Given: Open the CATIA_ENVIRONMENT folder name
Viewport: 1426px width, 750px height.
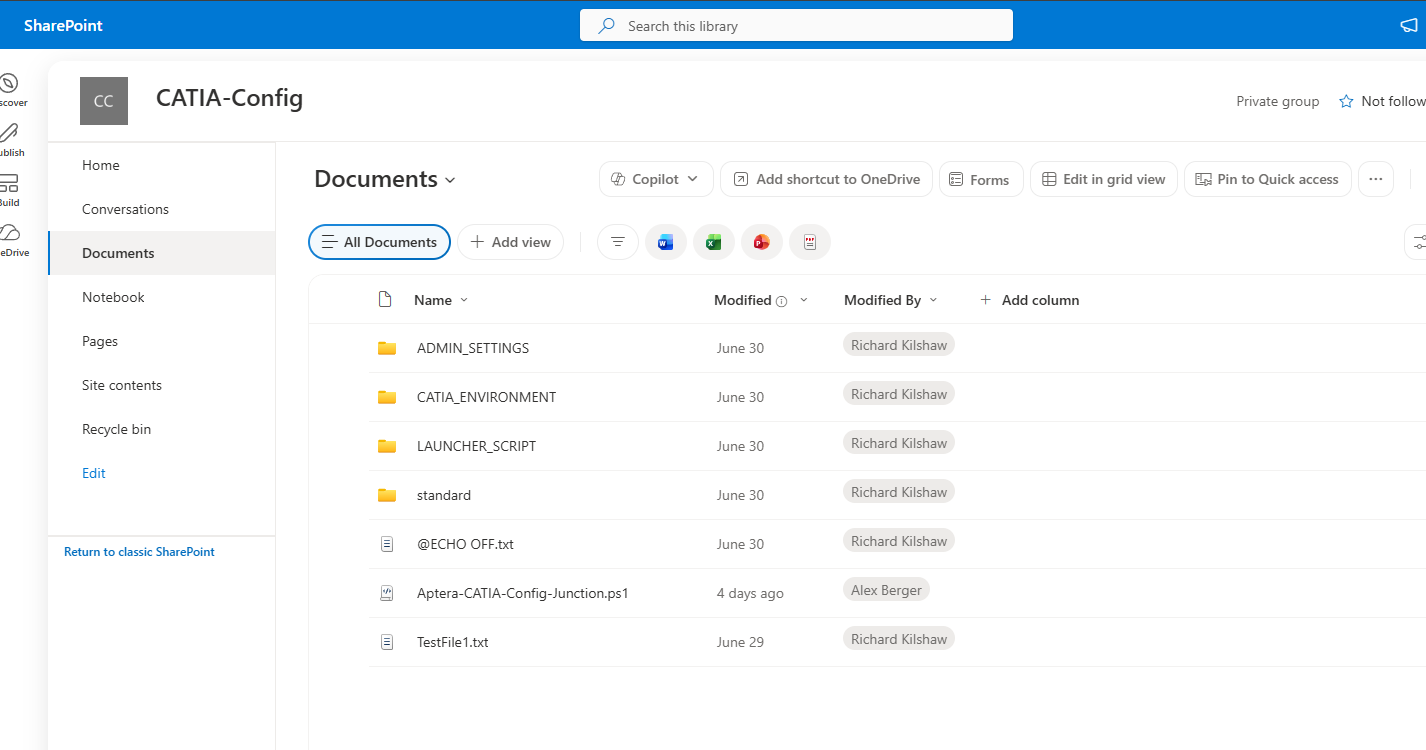Looking at the screenshot, I should coord(486,397).
